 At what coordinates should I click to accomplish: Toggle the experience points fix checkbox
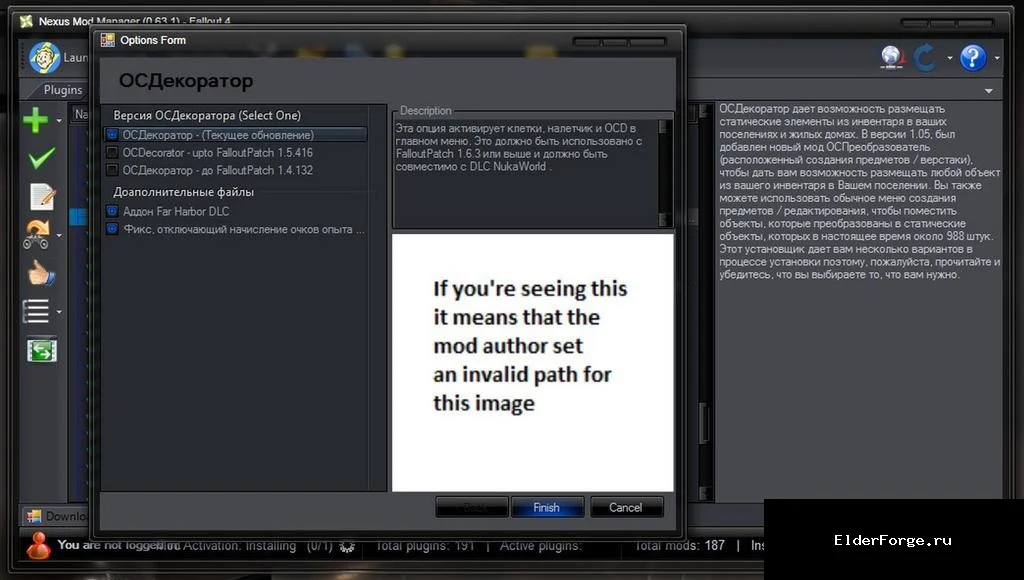click(x=112, y=229)
